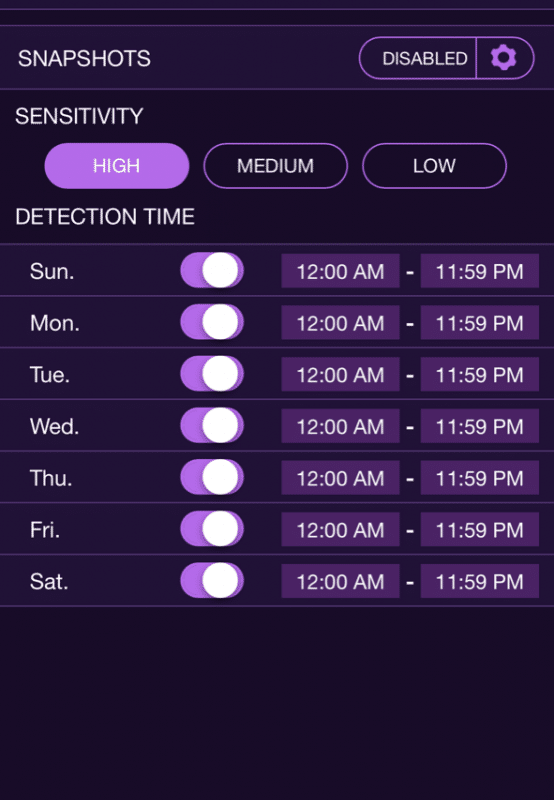Set Friday start time field

coord(340,530)
